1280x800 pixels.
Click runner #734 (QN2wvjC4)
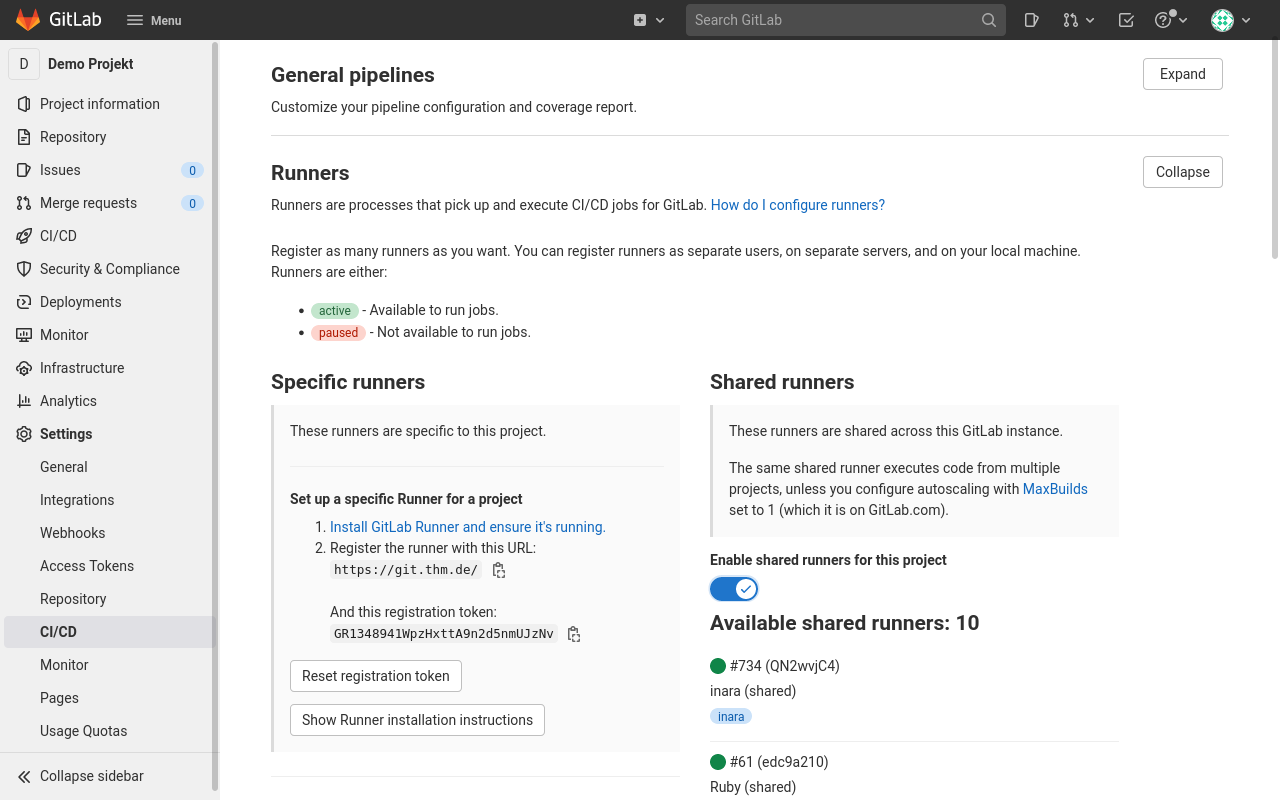click(785, 666)
